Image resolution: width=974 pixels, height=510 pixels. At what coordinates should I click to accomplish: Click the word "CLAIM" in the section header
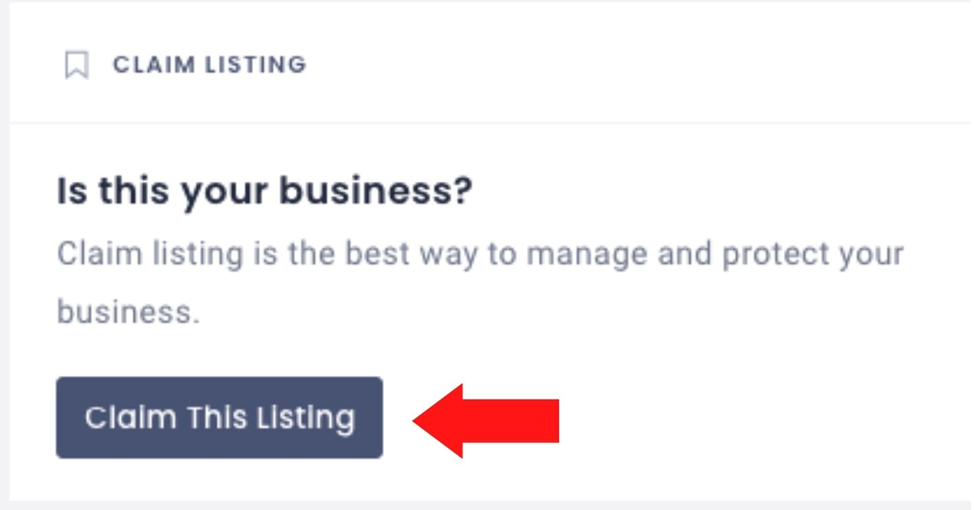[153, 65]
